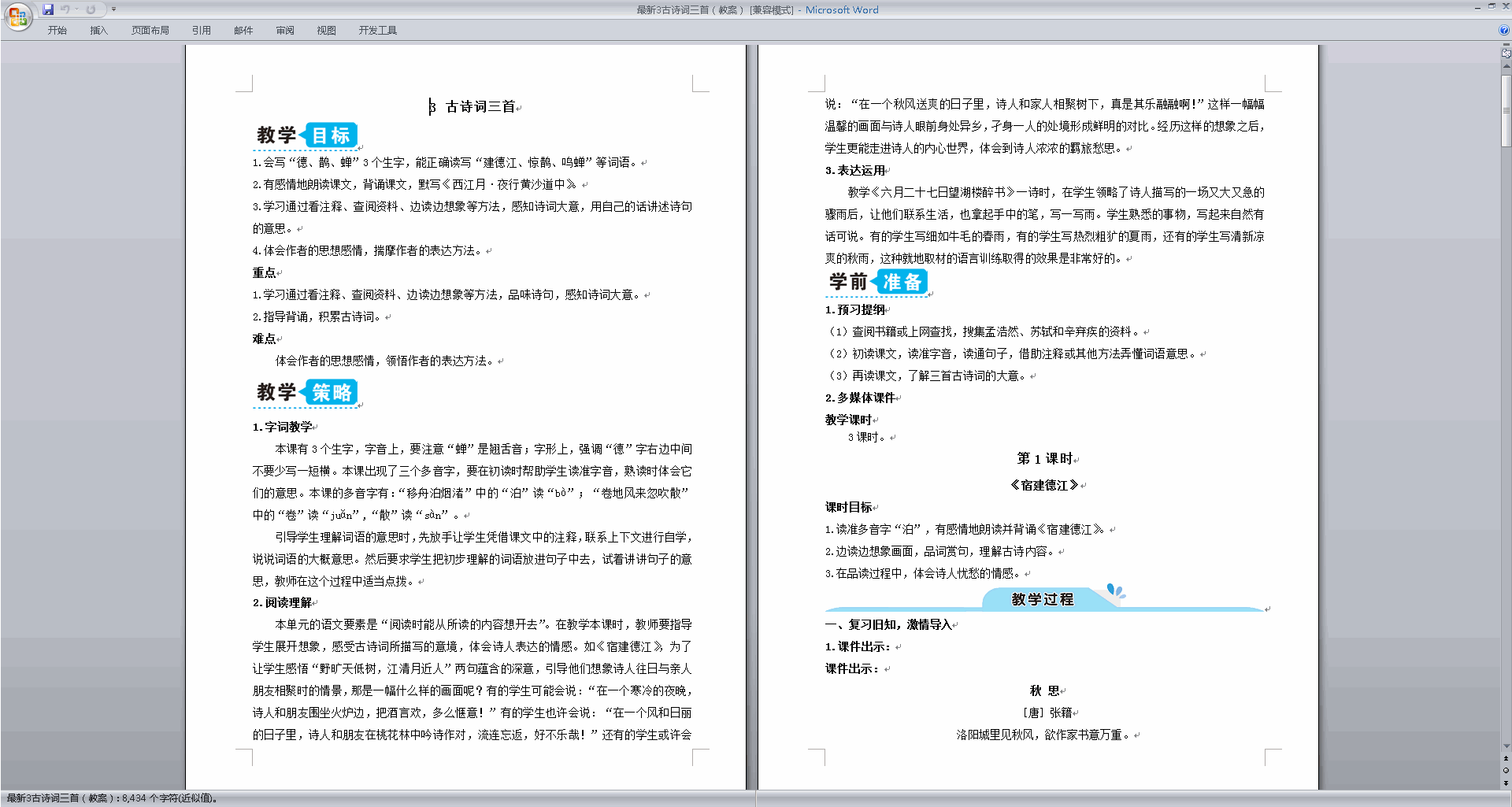Click the 2.阅读理解 subheading
The width and height of the screenshot is (1512, 807).
tap(282, 603)
